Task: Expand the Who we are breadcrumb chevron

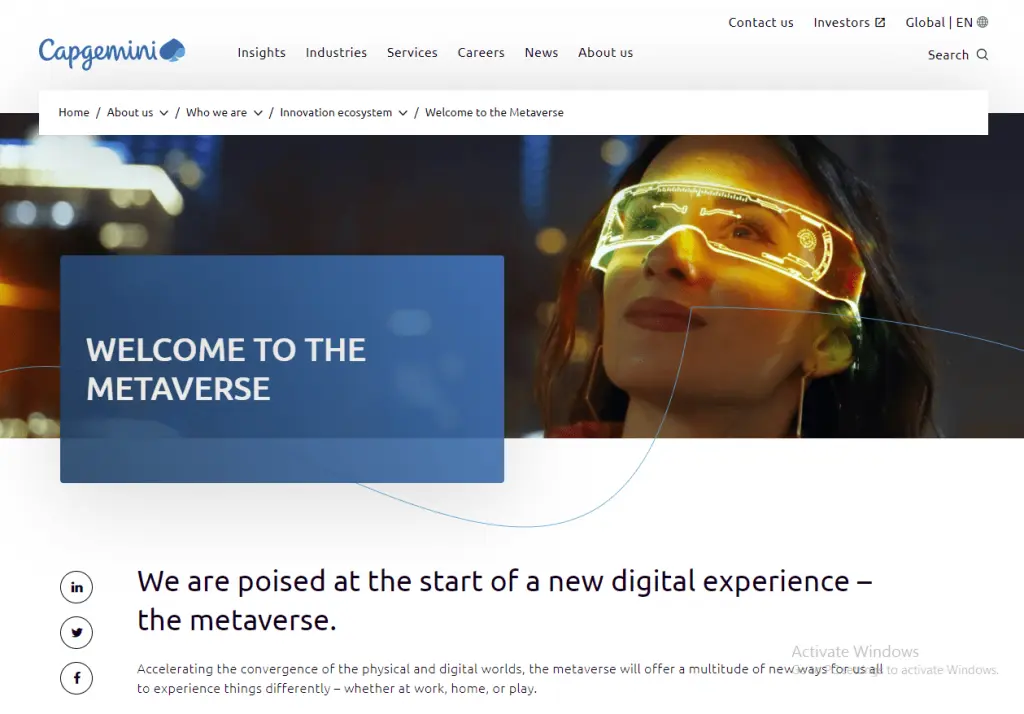Action: point(258,113)
